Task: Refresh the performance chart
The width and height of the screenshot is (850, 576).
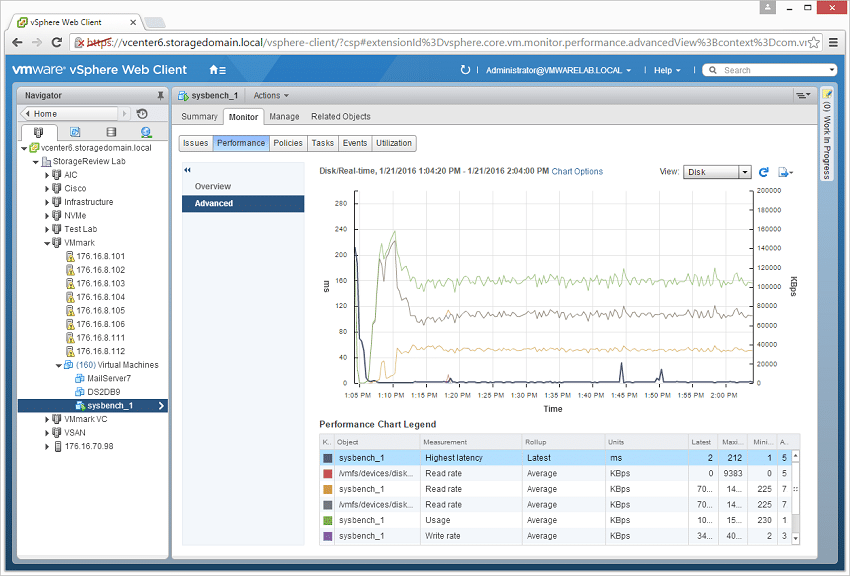Action: click(763, 172)
